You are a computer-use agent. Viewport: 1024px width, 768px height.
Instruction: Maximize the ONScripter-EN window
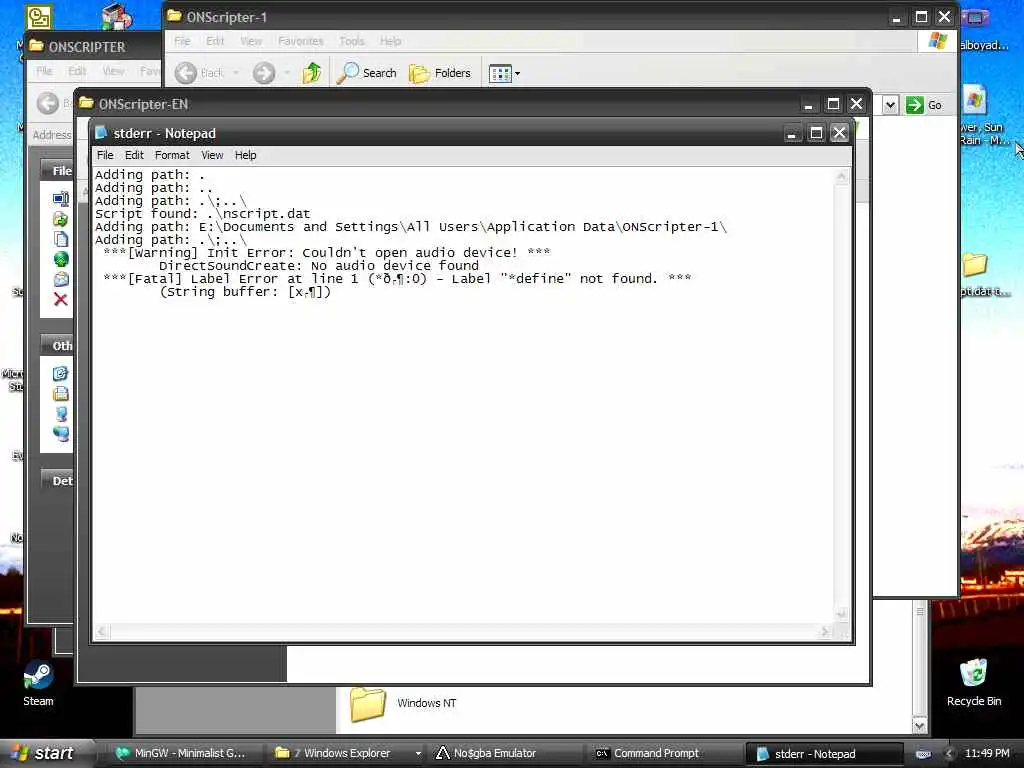(833, 104)
